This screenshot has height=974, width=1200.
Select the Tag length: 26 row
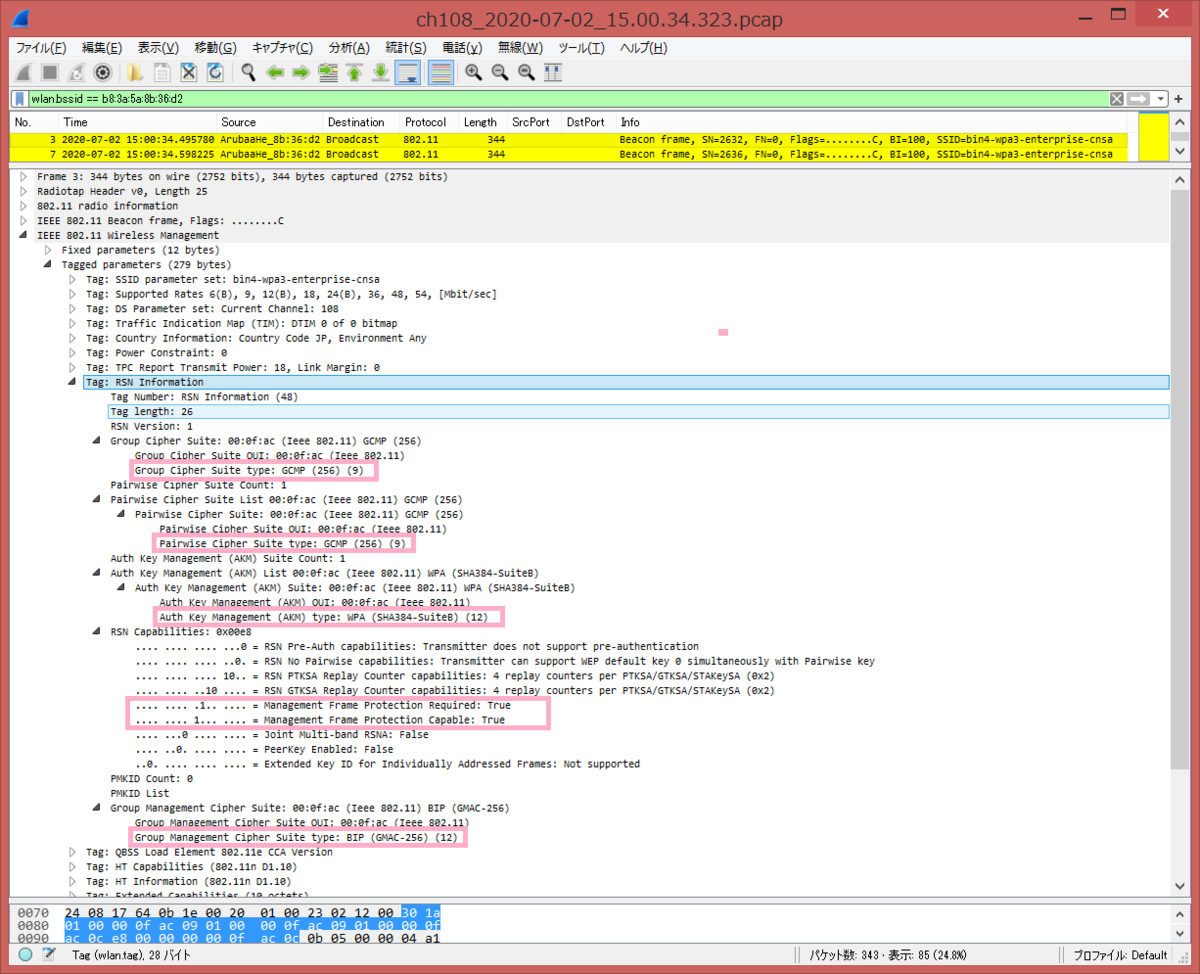click(638, 411)
